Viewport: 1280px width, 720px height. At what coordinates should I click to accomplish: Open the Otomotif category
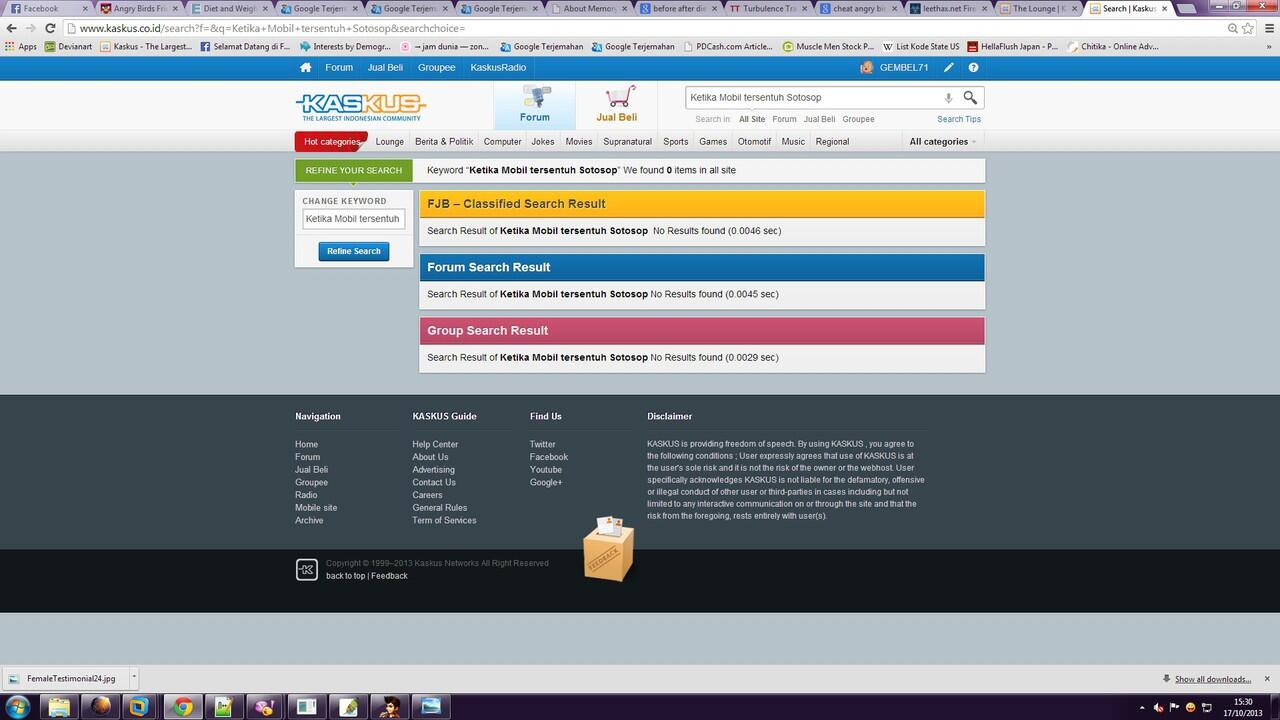point(754,141)
